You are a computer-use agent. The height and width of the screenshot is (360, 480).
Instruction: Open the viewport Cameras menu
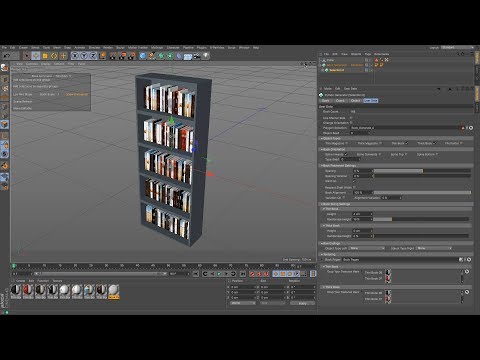pyautogui.click(x=32, y=64)
